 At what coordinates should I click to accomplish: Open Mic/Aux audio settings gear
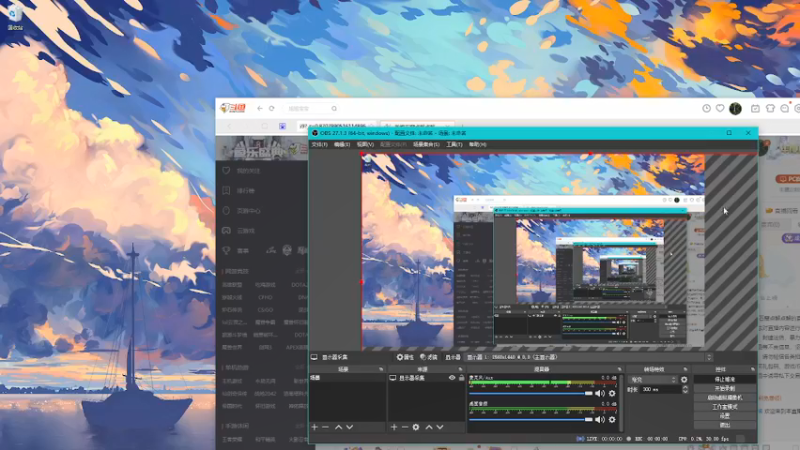(612, 393)
